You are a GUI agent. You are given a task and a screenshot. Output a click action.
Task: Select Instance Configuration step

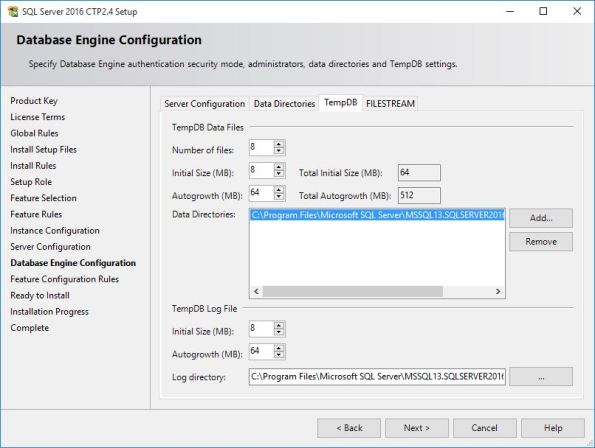(x=55, y=231)
